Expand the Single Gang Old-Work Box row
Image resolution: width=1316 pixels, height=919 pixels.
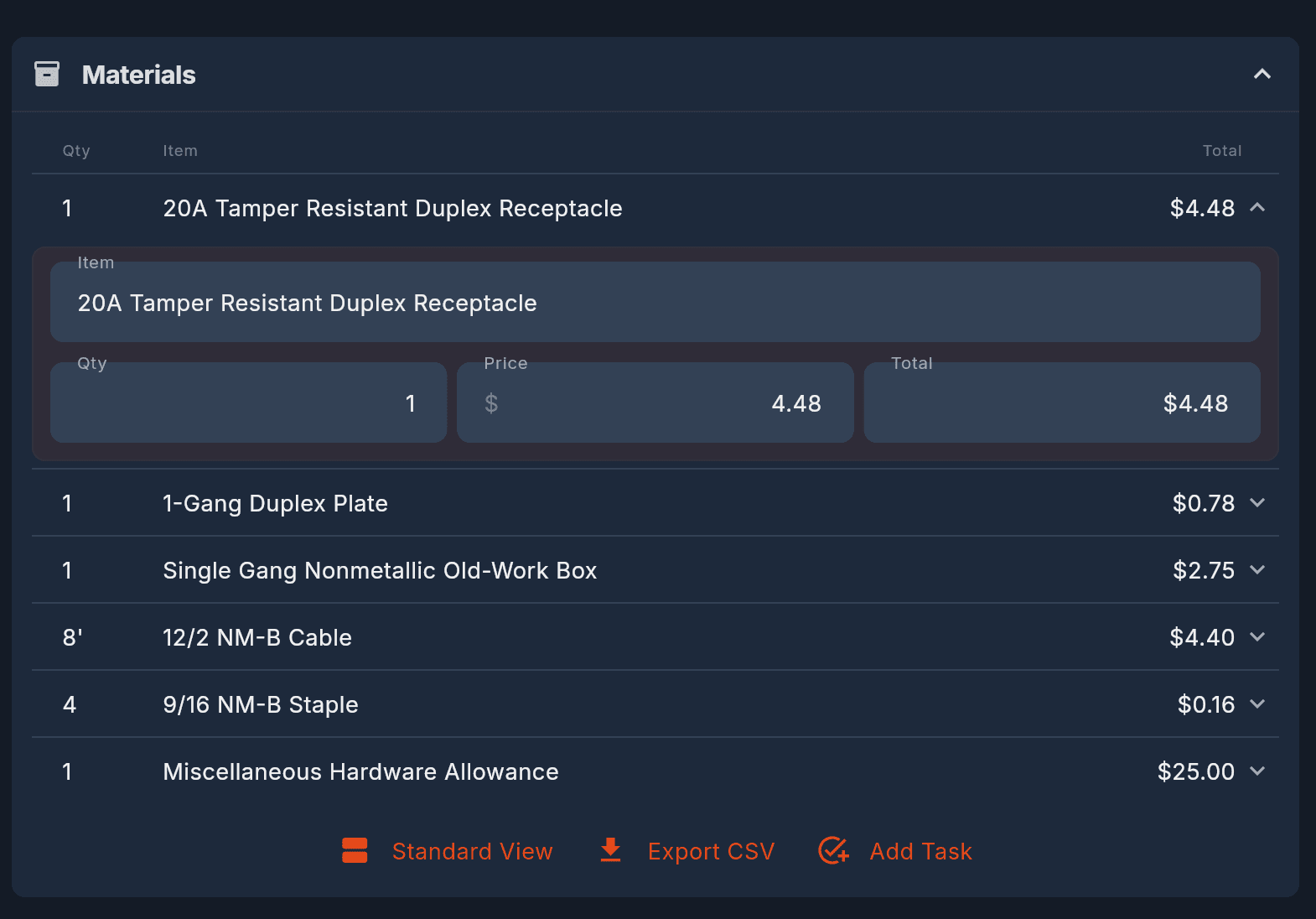coord(1257,569)
